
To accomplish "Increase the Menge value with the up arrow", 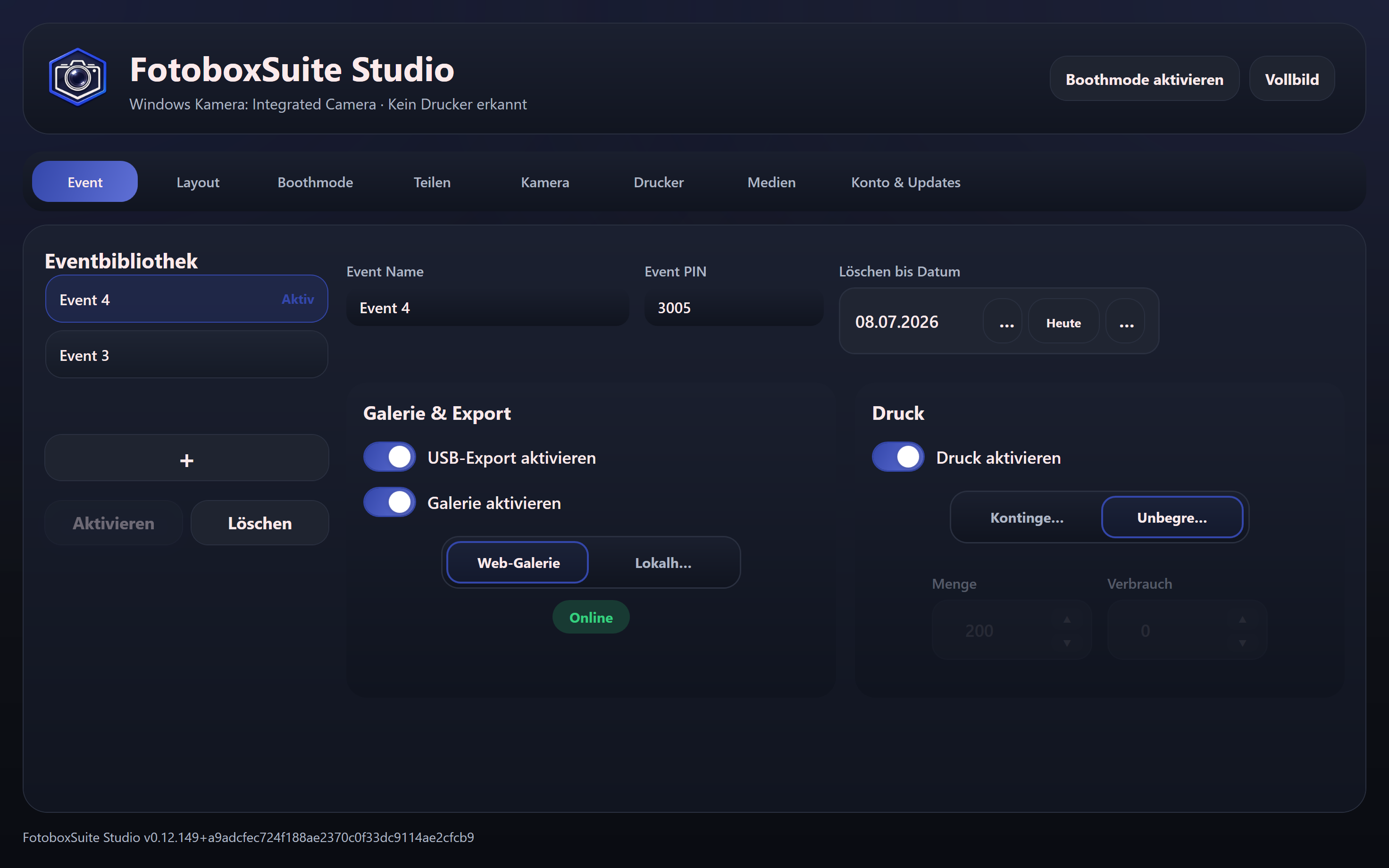I will click(x=1067, y=620).
